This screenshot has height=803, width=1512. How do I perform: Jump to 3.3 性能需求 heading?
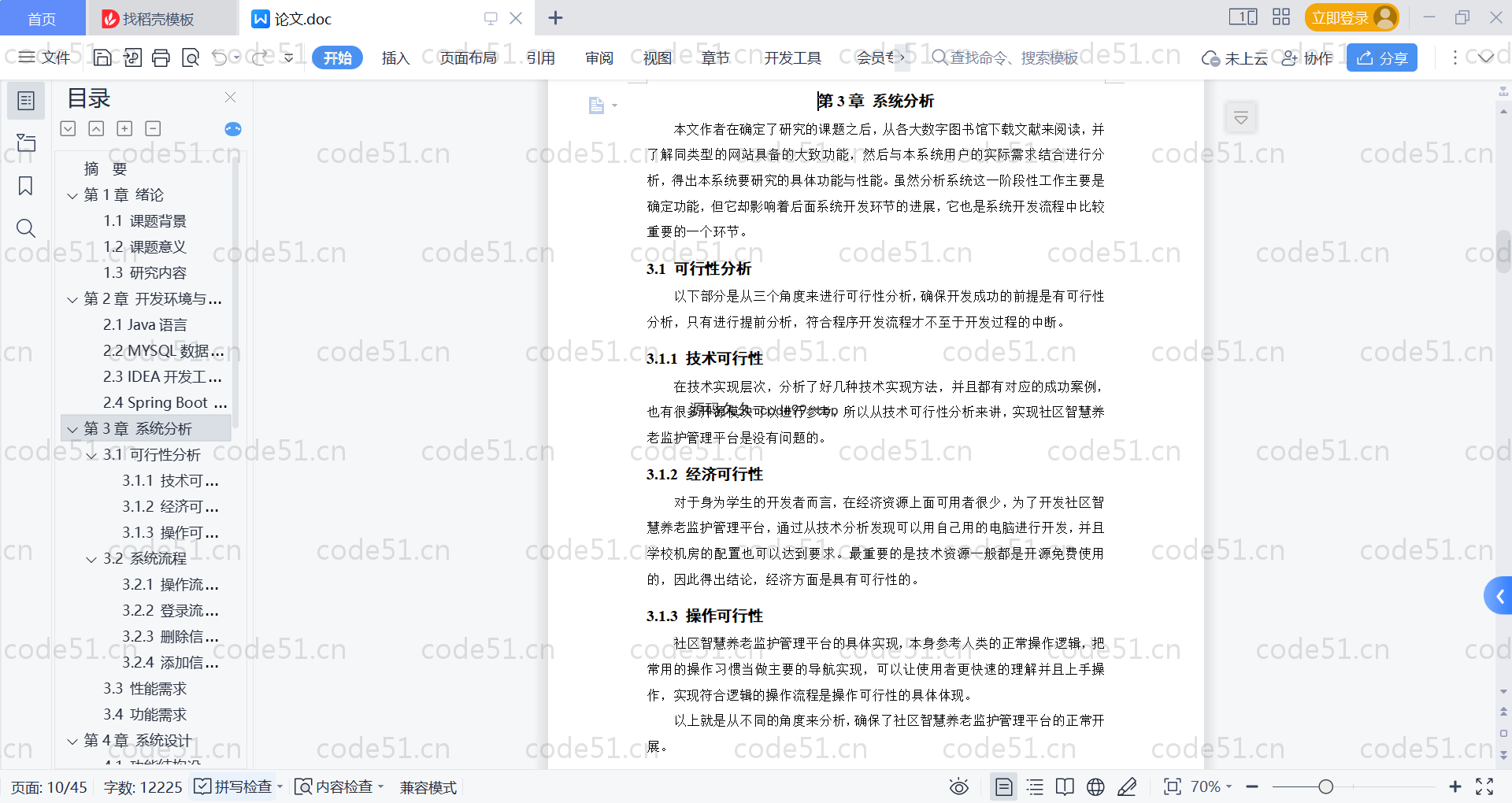(145, 689)
